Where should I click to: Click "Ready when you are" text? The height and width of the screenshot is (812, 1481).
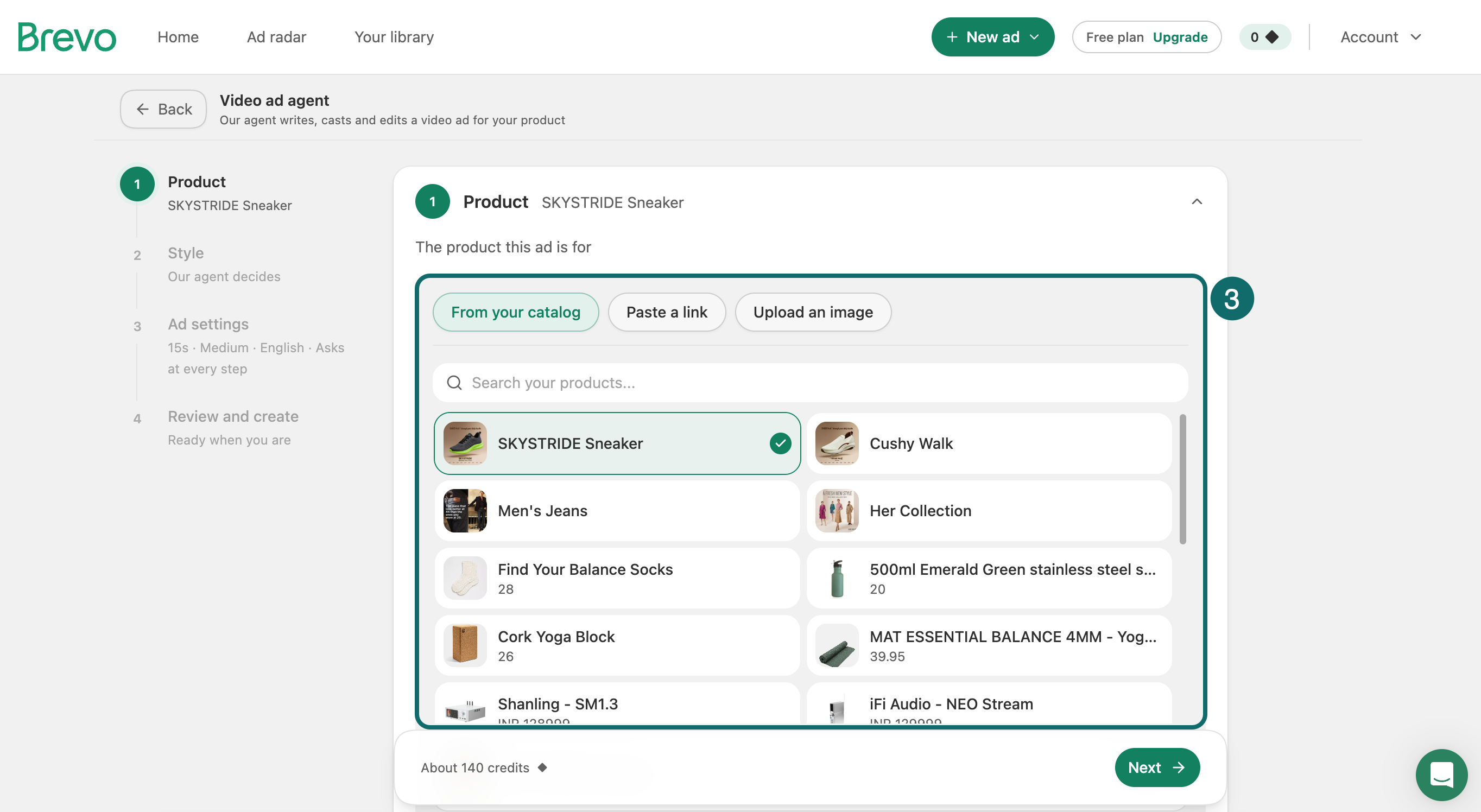[x=229, y=440]
